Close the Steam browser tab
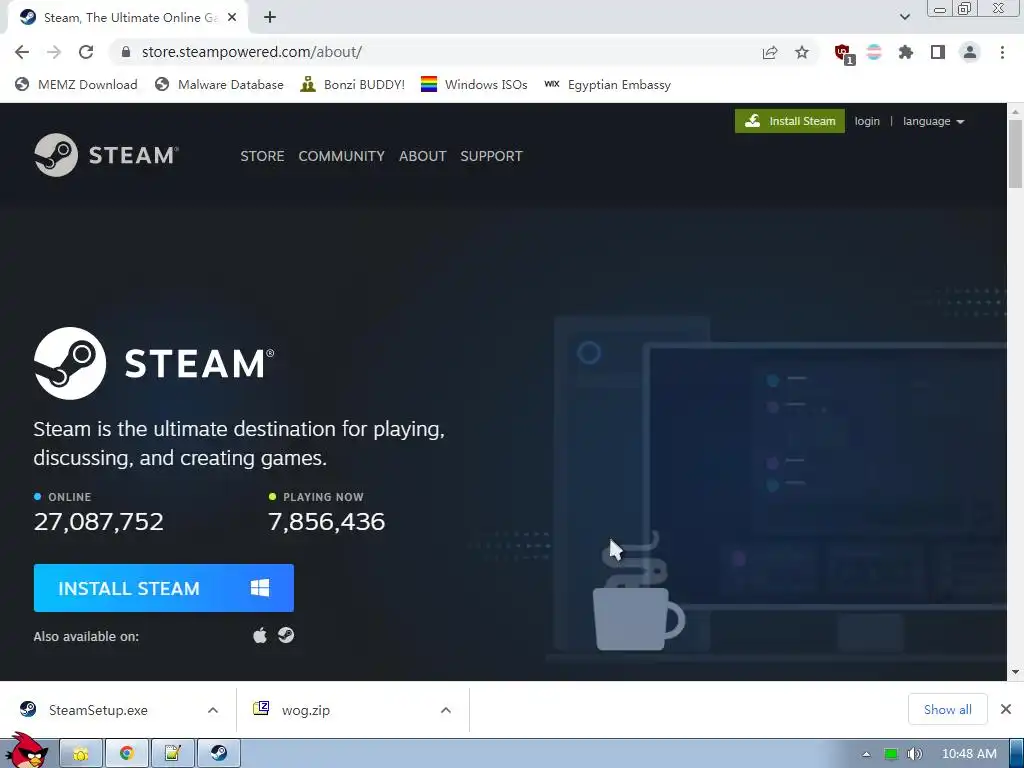The width and height of the screenshot is (1024, 768). (232, 18)
